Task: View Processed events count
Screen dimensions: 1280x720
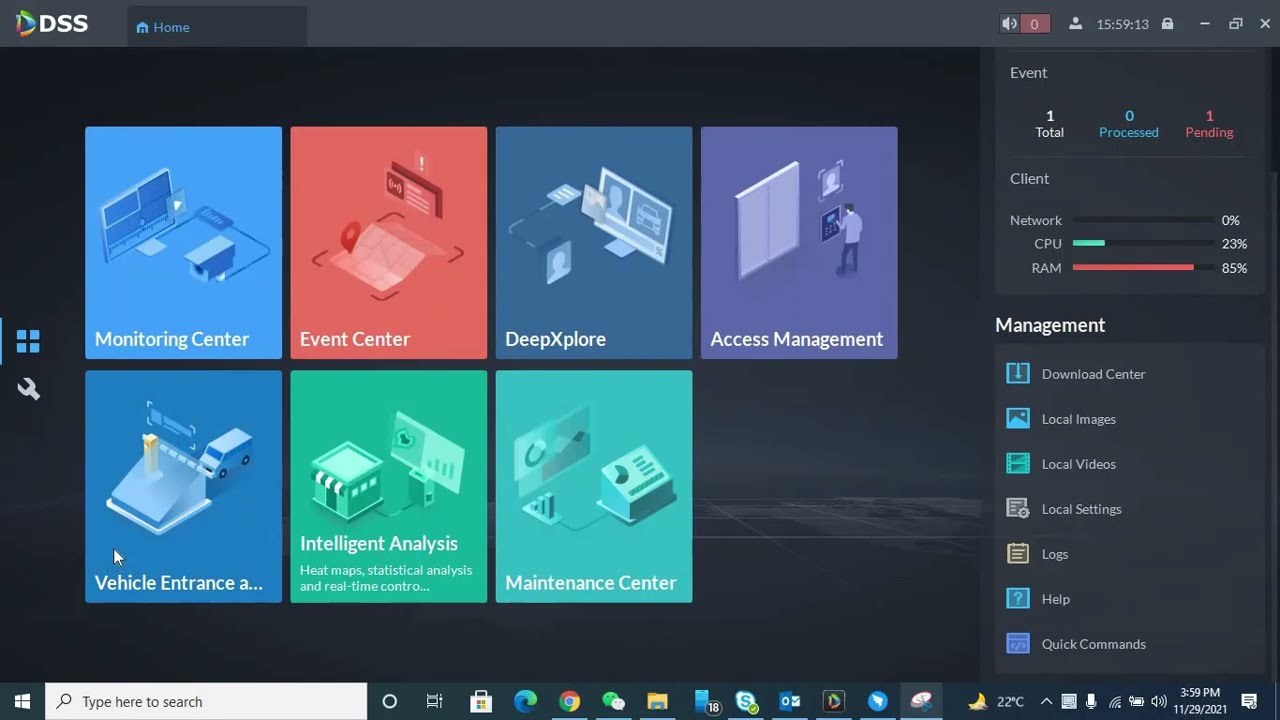Action: click(1128, 124)
